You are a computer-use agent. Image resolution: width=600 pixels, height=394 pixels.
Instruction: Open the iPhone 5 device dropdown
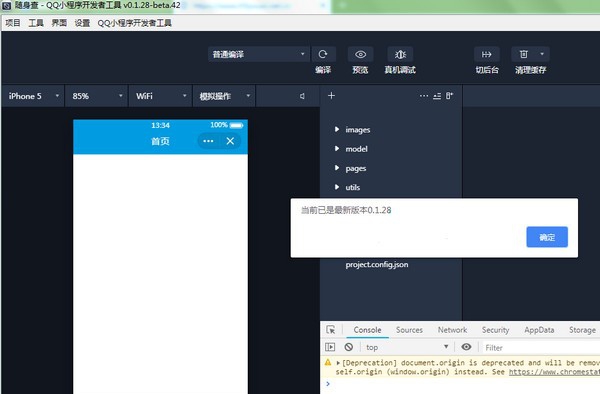(x=33, y=96)
